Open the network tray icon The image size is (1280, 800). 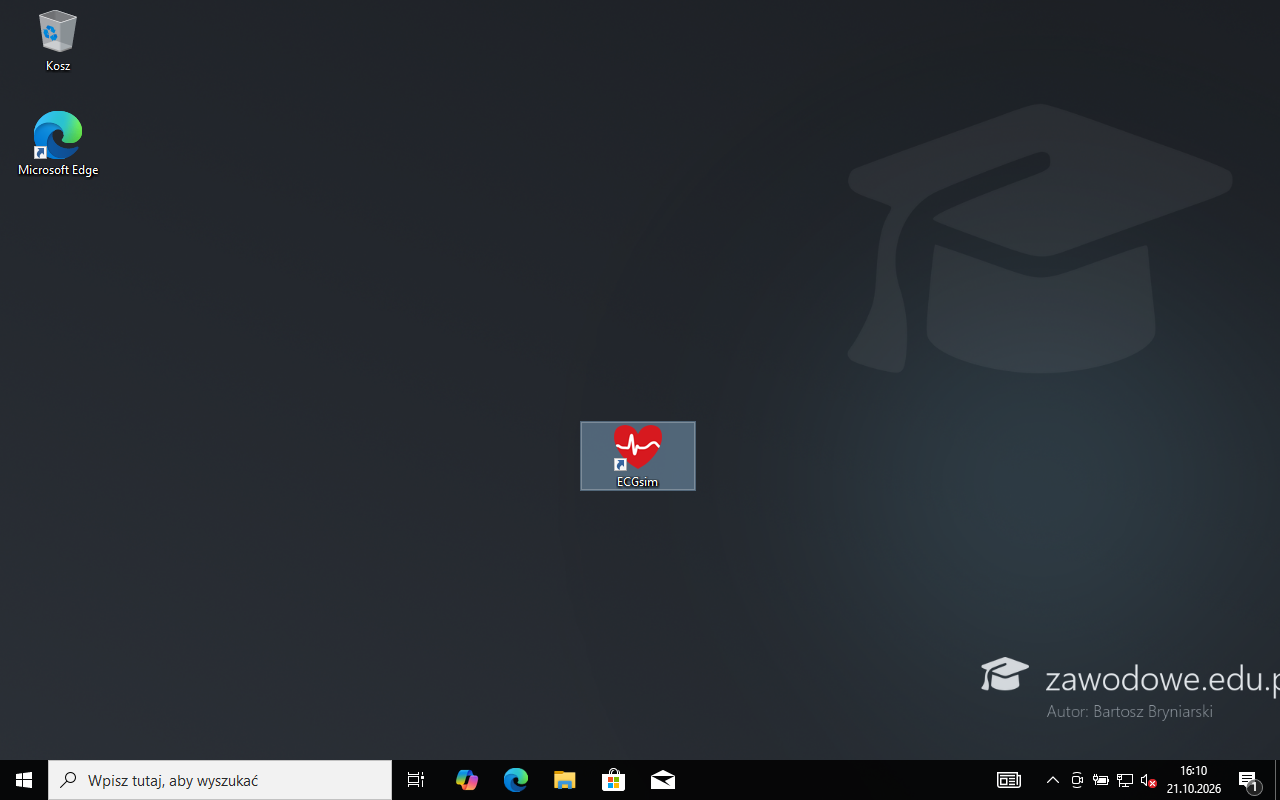[1125, 780]
